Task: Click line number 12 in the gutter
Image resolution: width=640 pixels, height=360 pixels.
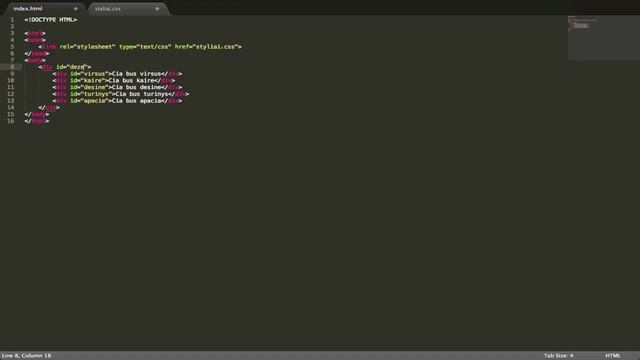Action: tap(11, 94)
